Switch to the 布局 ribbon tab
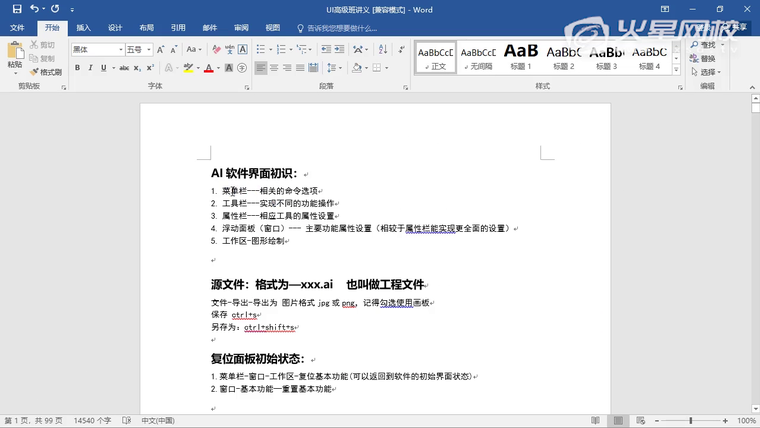 coord(146,28)
